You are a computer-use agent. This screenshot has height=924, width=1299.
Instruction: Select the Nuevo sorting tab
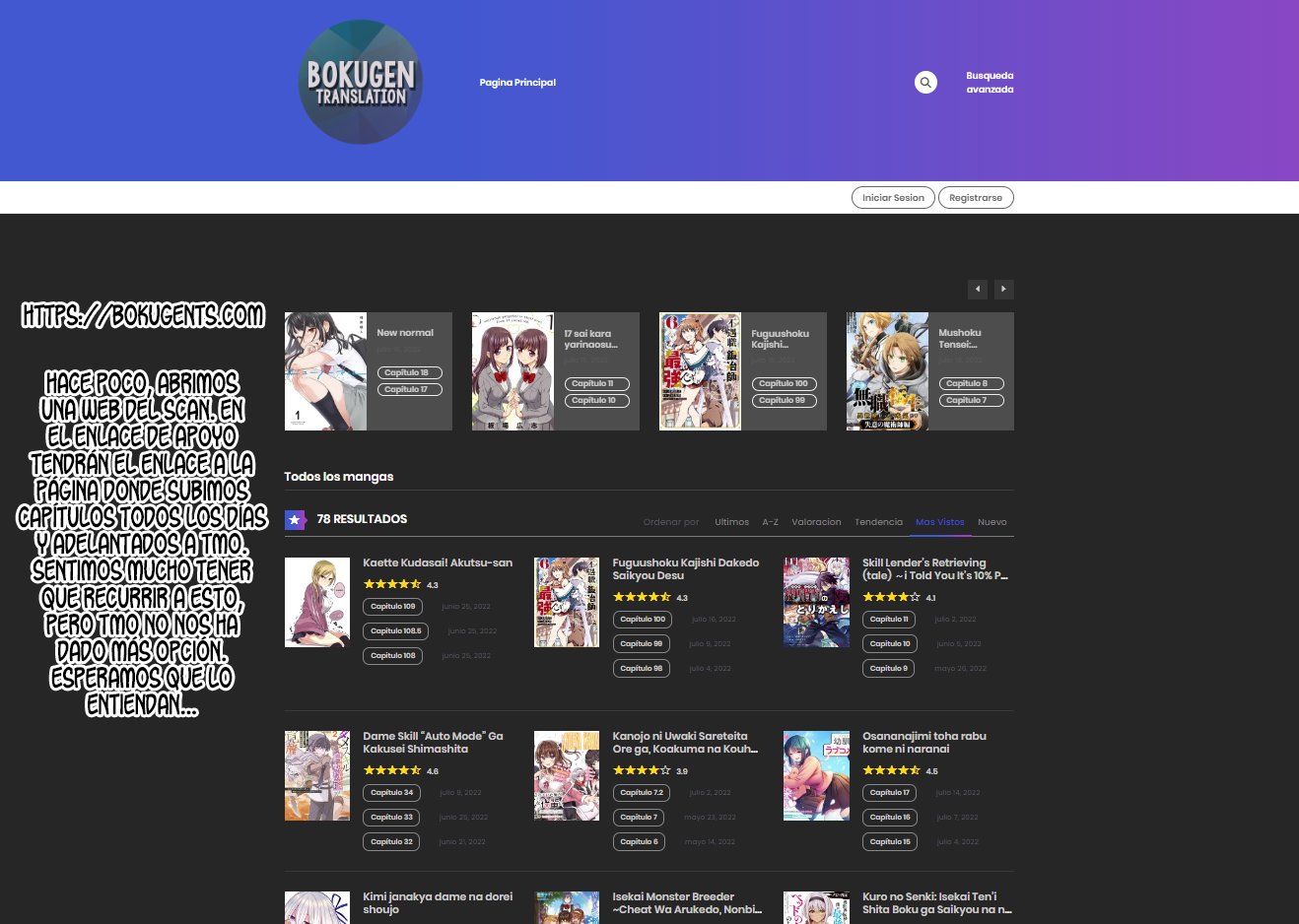tap(991, 522)
